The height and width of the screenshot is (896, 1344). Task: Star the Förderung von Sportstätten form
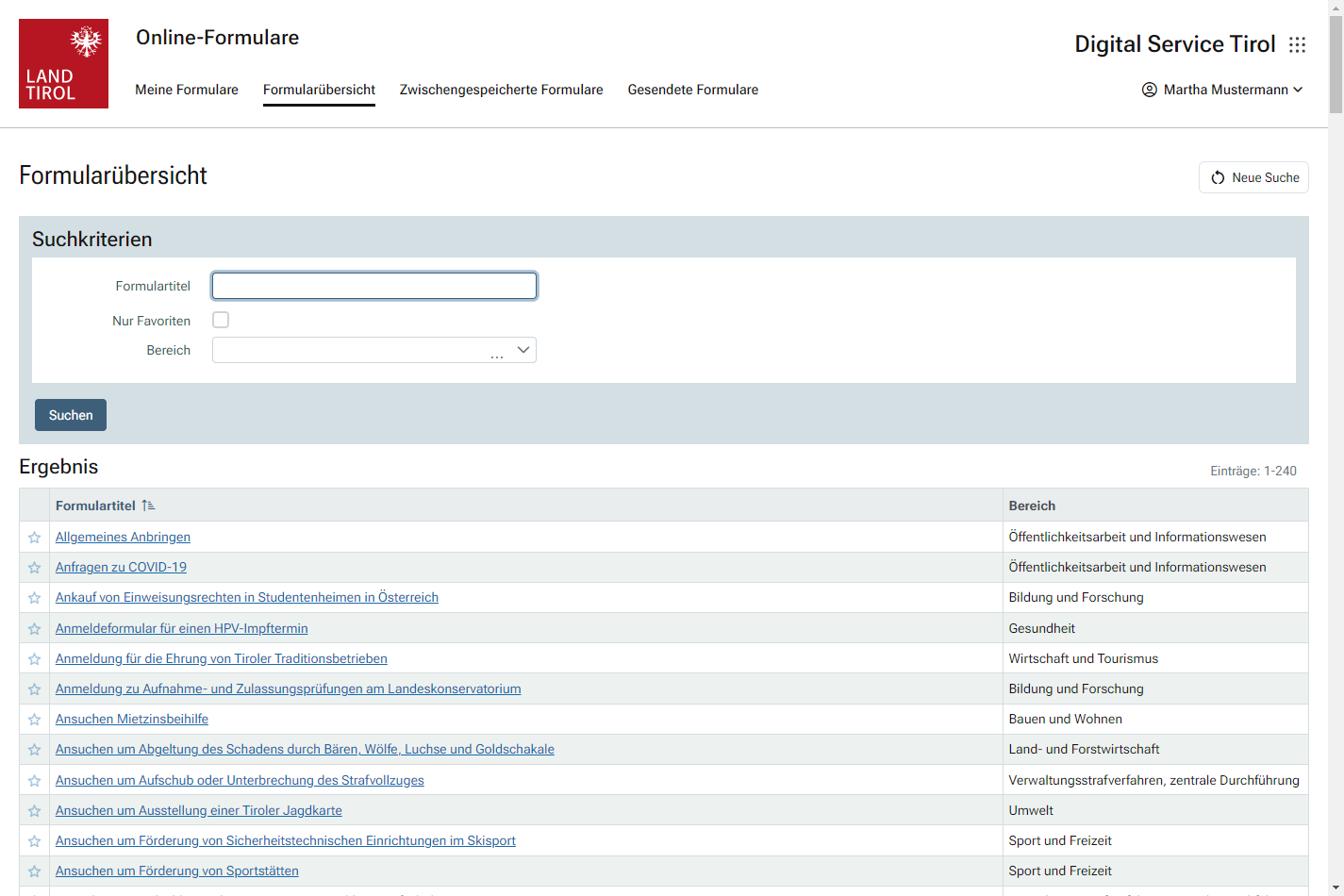coord(35,871)
